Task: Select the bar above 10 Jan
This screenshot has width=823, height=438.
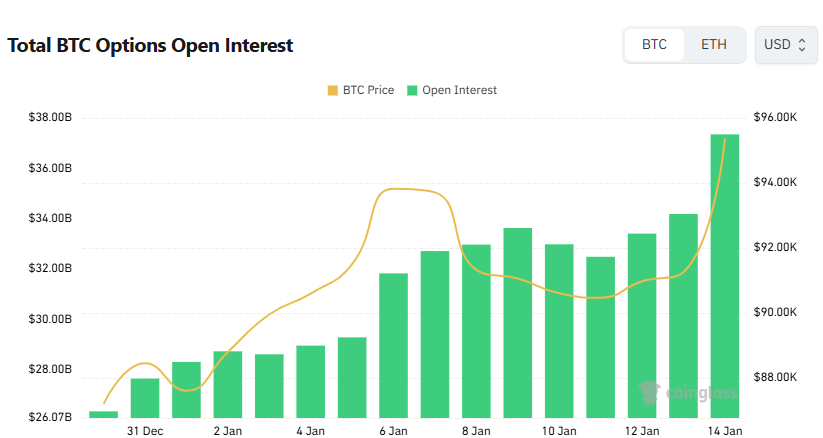Action: pyautogui.click(x=559, y=330)
